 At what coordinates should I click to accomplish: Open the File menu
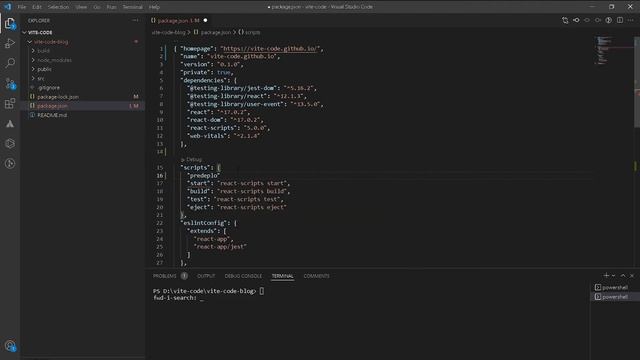point(22,7)
